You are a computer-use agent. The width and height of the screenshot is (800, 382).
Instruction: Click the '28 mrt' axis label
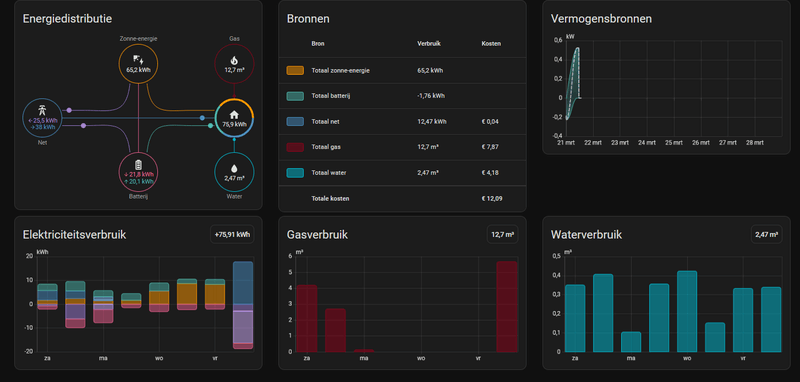(755, 143)
